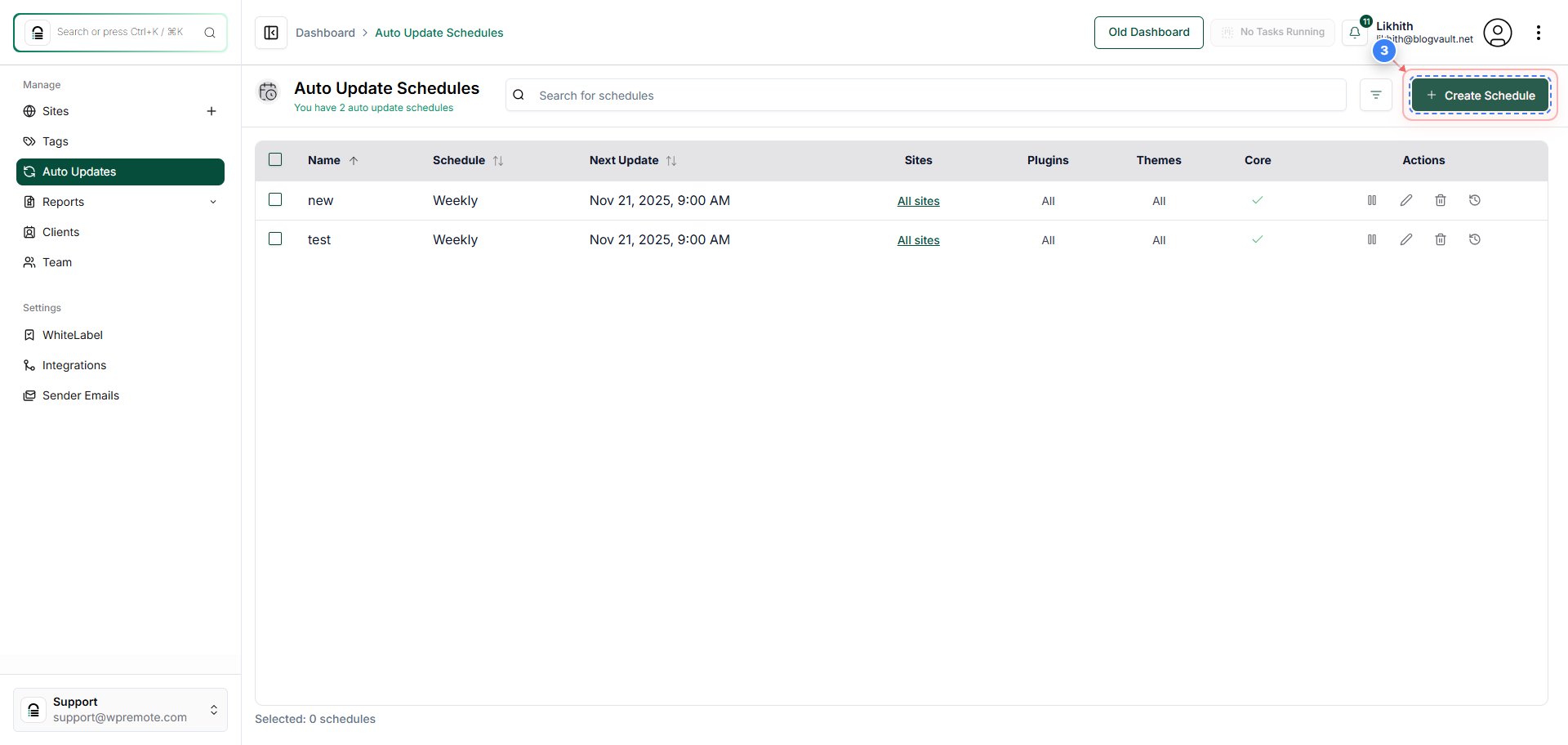
Task: Expand the Support section at sidebar bottom
Action: click(214, 710)
